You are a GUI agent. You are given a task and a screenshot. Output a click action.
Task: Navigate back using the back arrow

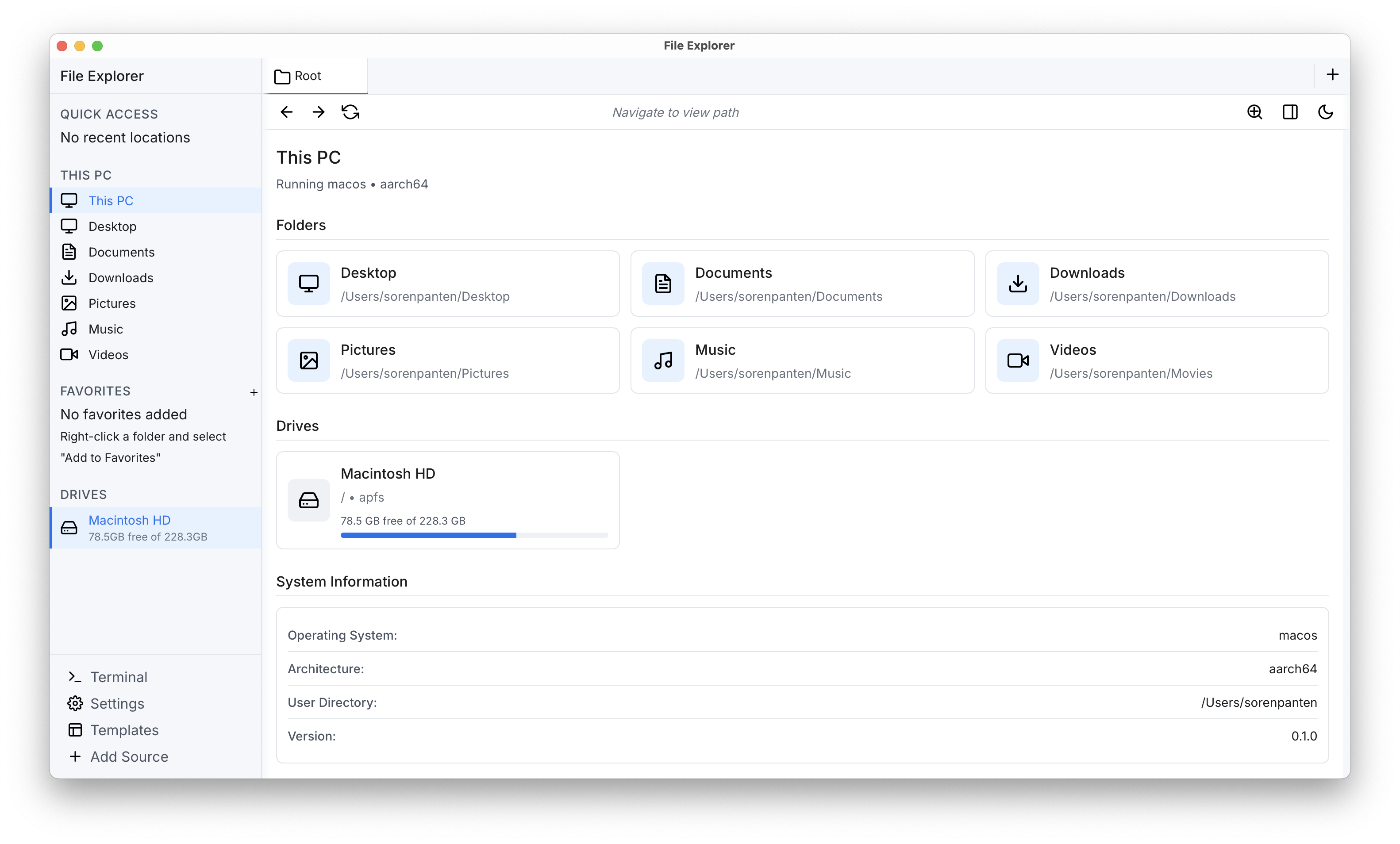point(286,112)
